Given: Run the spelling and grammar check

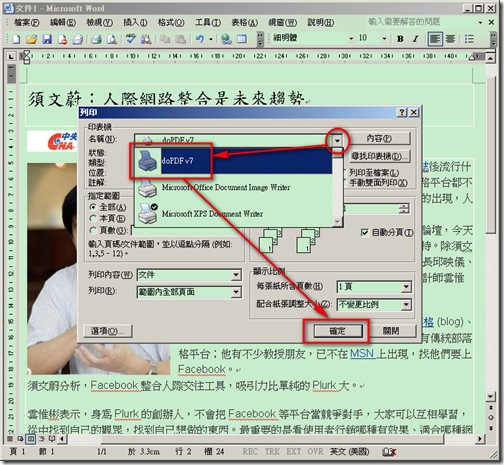Looking at the screenshot, I should pyautogui.click(x=131, y=39).
